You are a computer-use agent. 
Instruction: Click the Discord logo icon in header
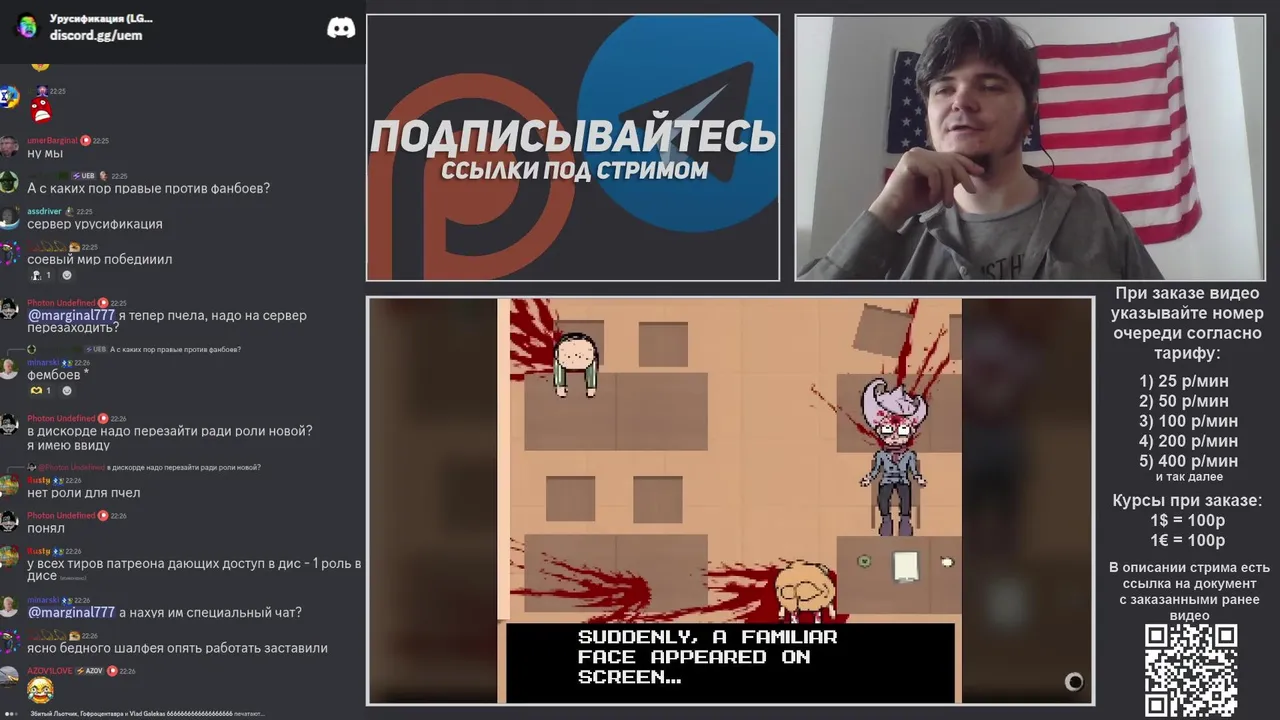tap(341, 28)
